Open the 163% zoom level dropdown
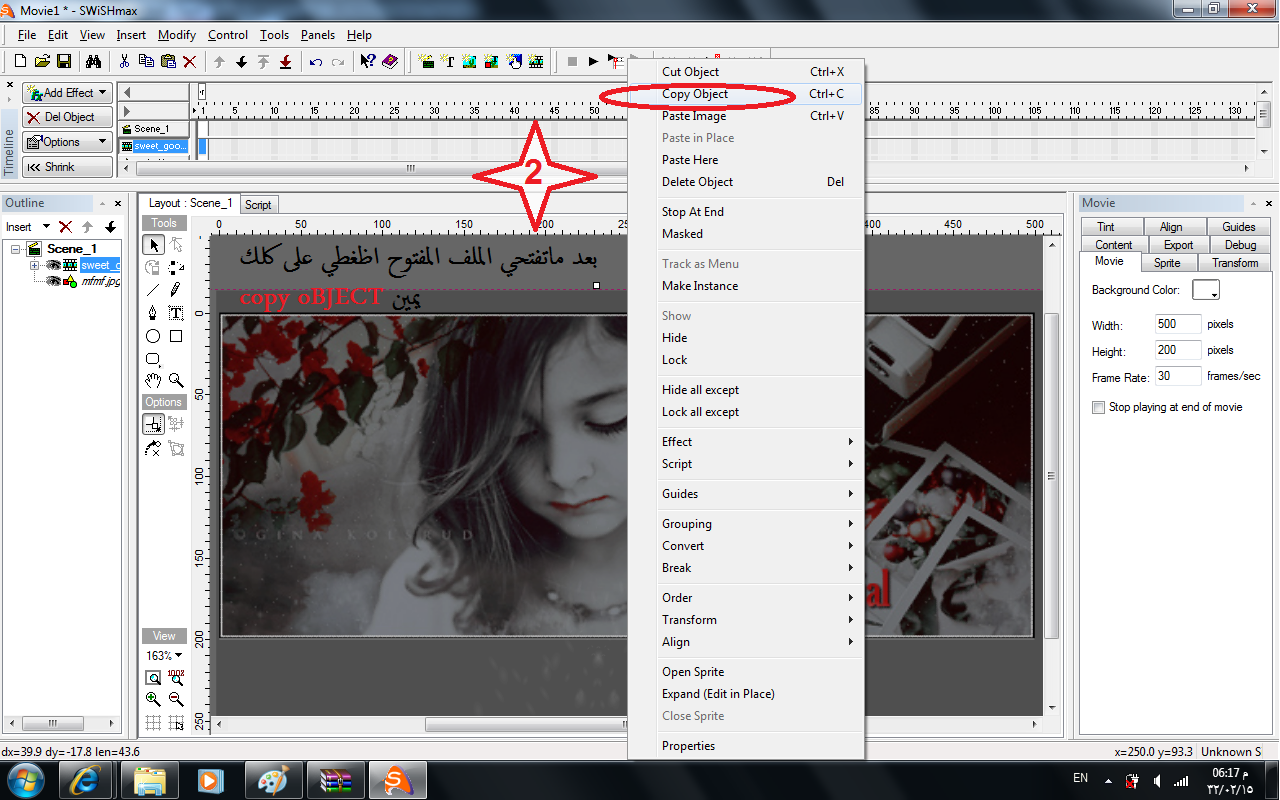 tap(164, 656)
